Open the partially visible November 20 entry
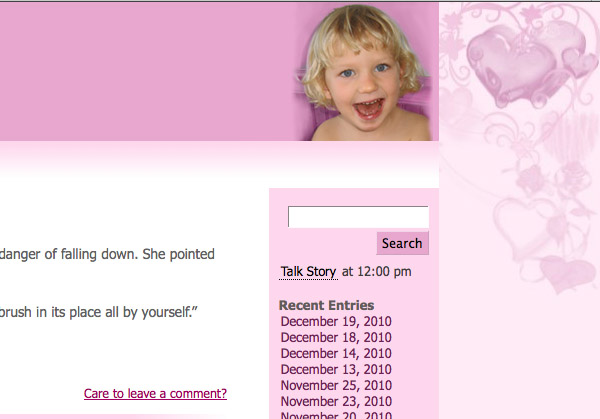600x419 pixels. [336, 415]
